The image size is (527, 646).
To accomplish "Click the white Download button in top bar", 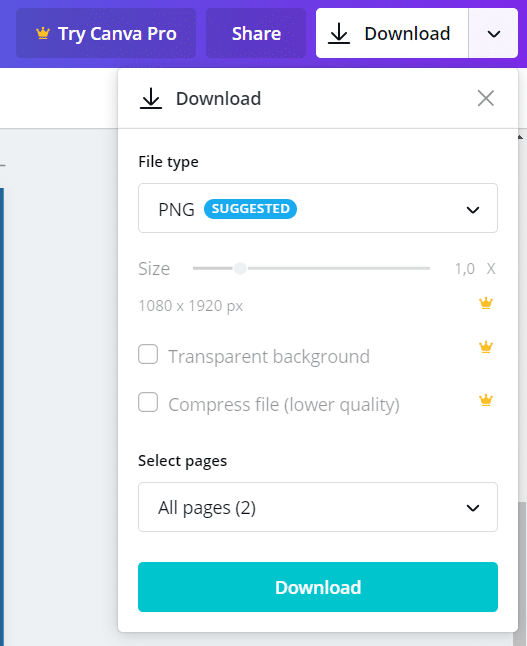I will click(x=392, y=33).
